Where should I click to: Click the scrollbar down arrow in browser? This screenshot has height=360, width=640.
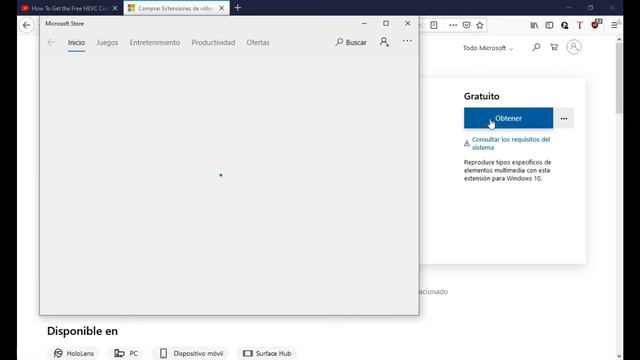(x=619, y=356)
